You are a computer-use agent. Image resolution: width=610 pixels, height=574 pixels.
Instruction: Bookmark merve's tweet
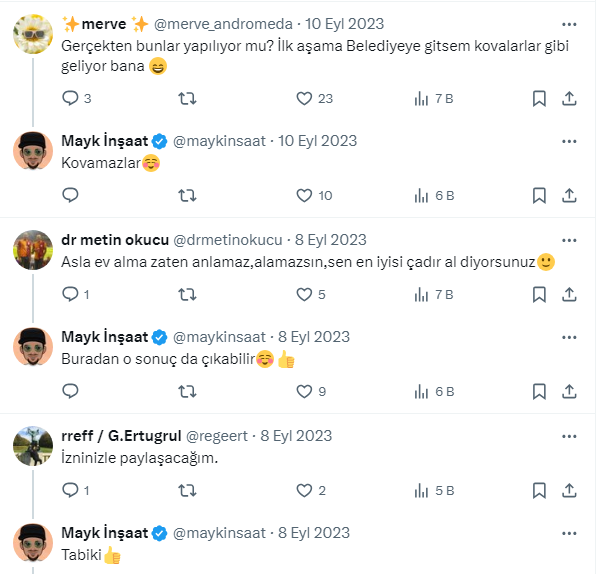point(539,98)
